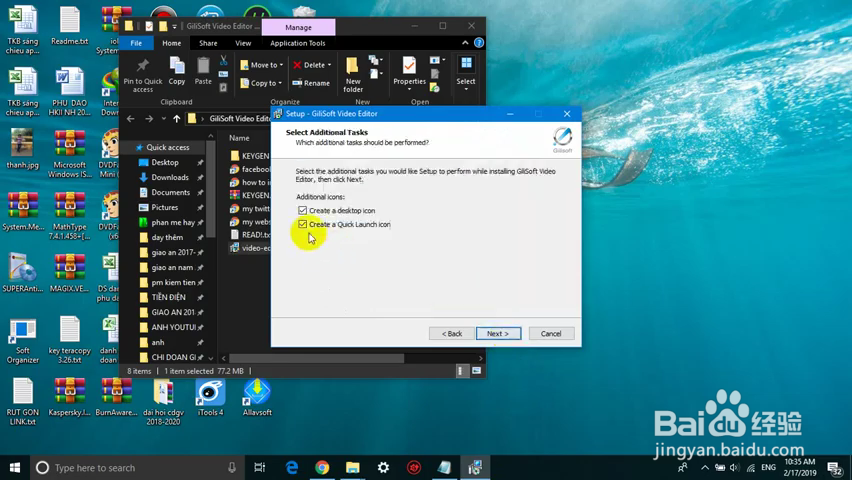Select Allavsoft desktop icon
Viewport: 852px width, 480px height.
pos(257,397)
